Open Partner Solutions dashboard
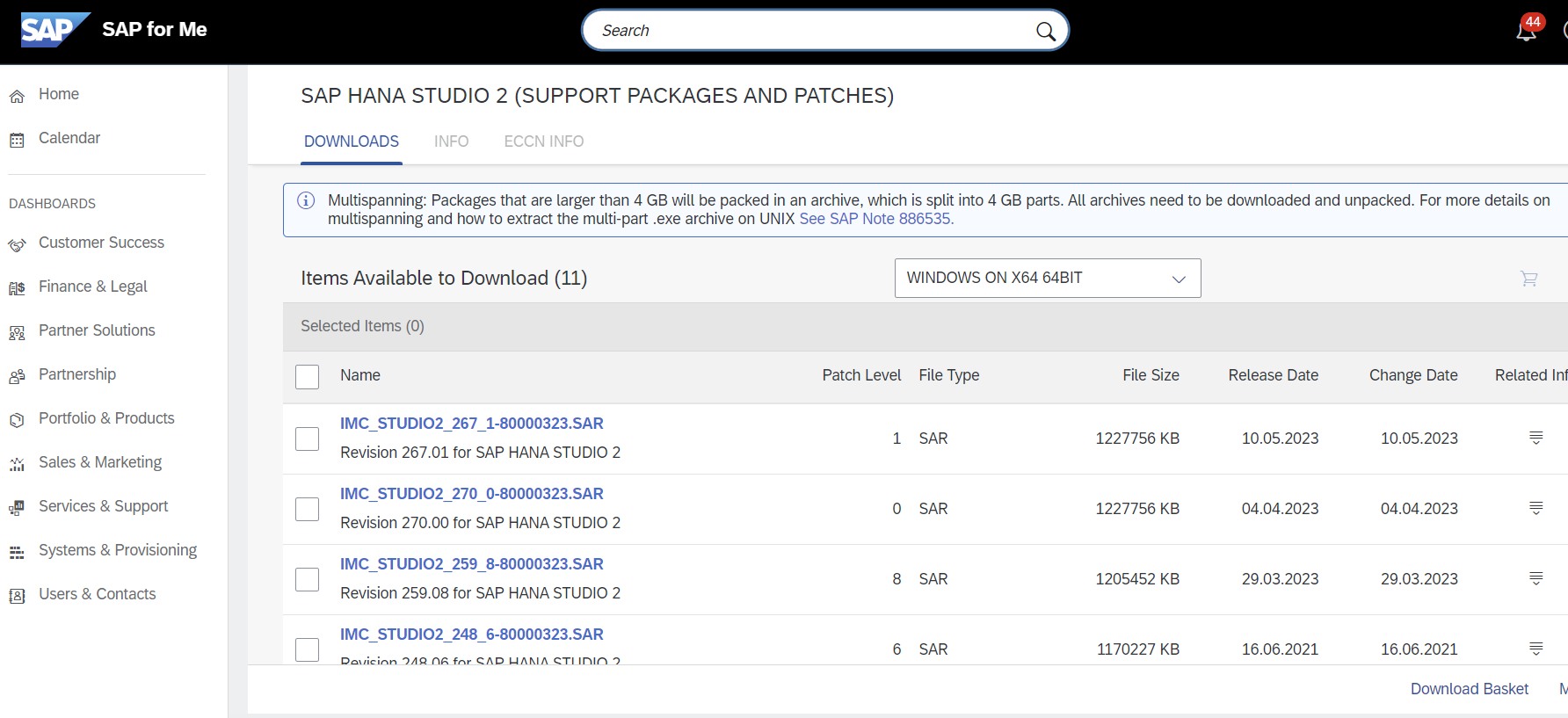 (x=97, y=330)
